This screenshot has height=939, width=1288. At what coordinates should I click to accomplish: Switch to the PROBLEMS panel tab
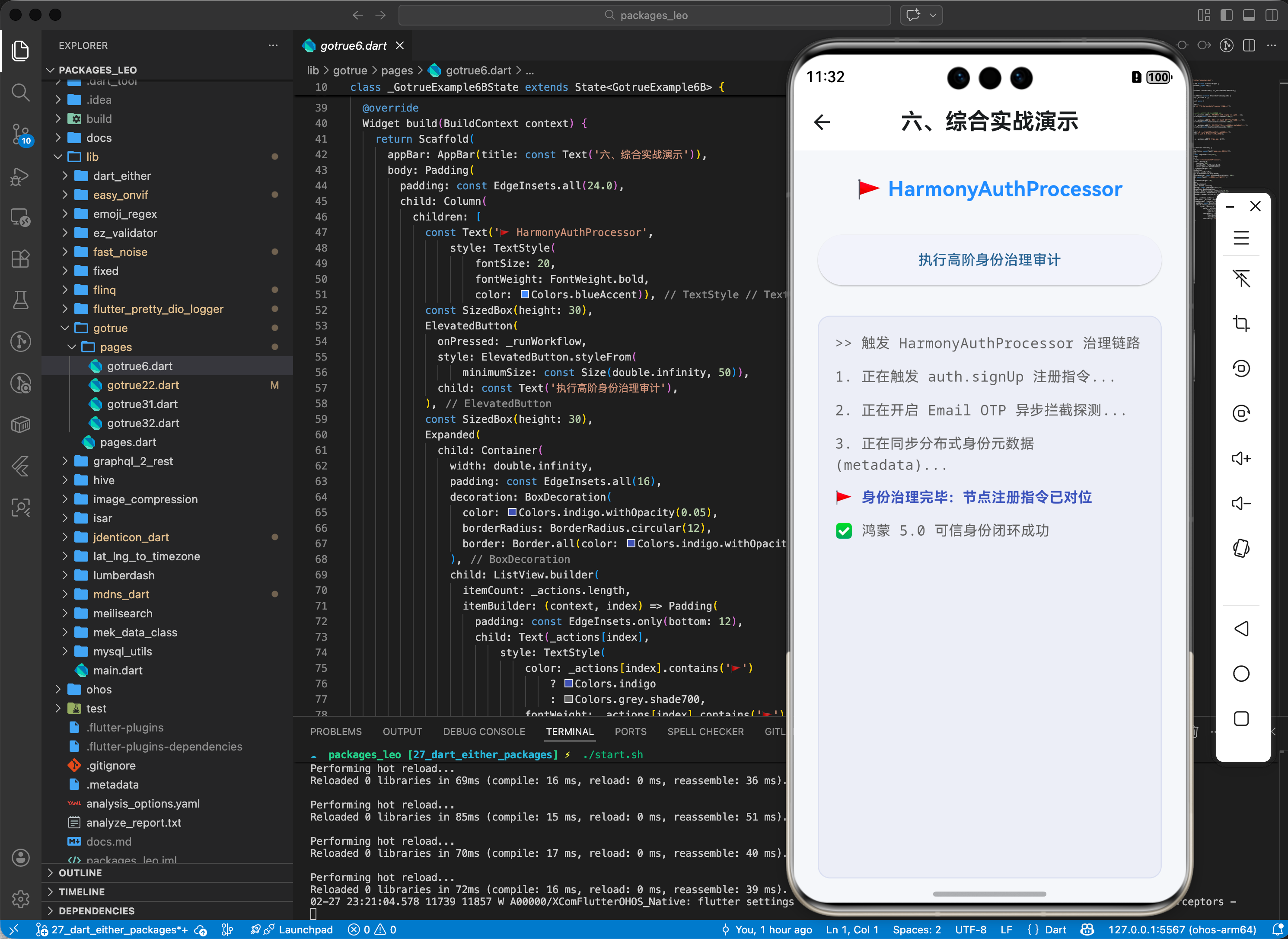click(336, 731)
